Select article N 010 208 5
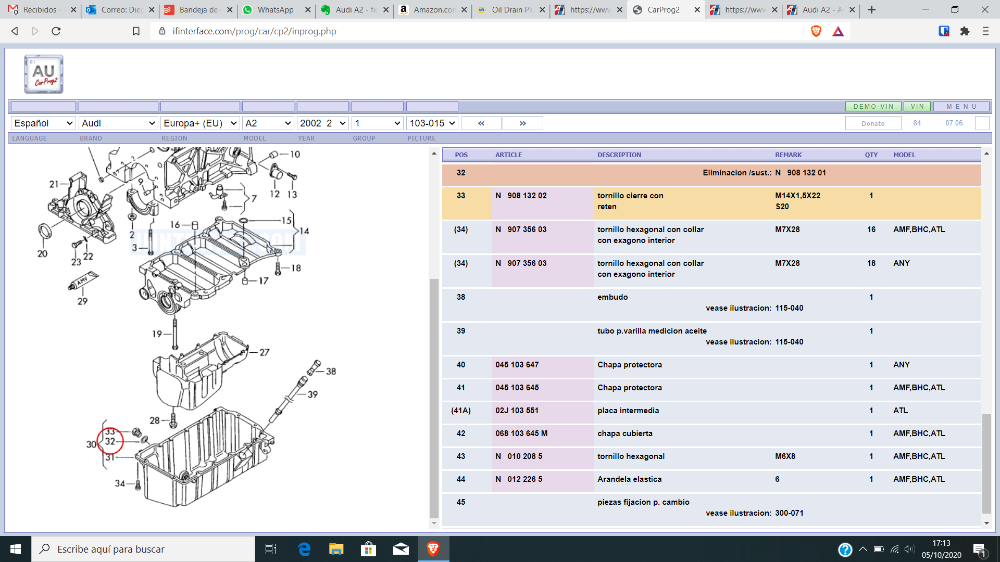The height and width of the screenshot is (562, 1000). 518,457
